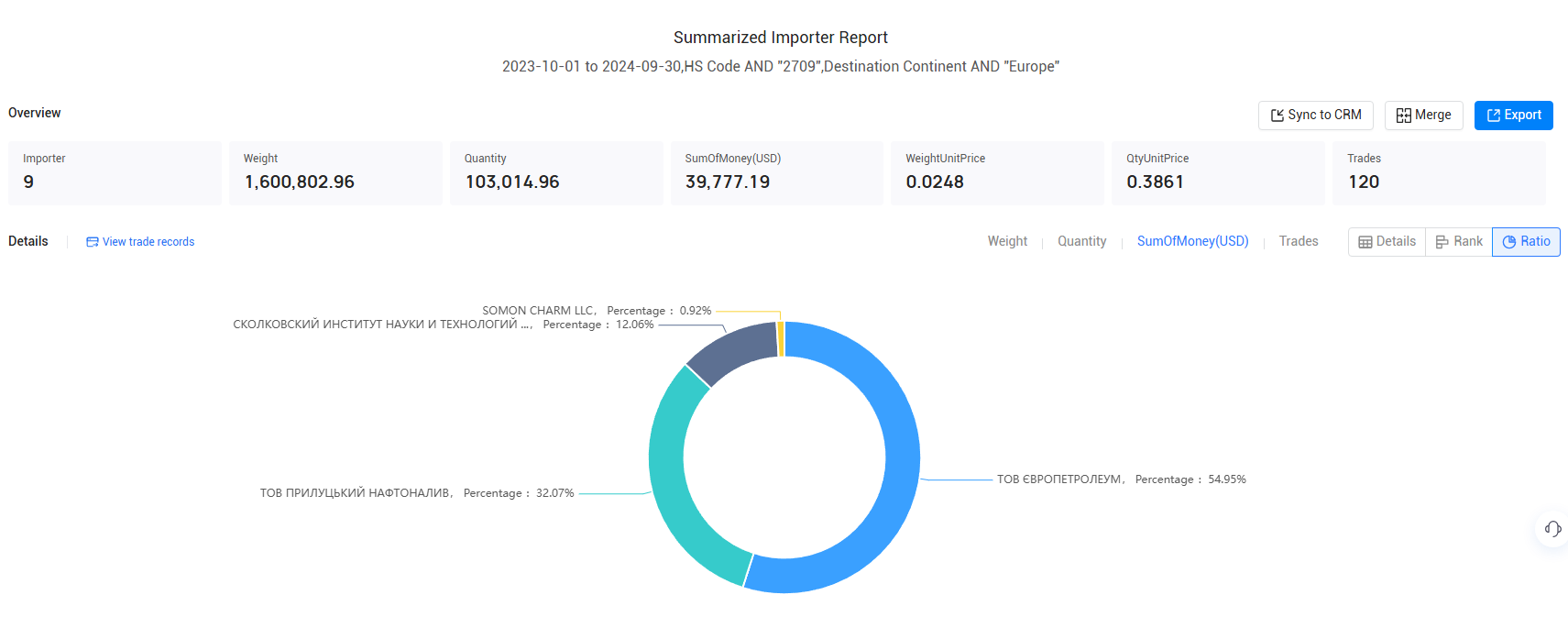The width and height of the screenshot is (1568, 639).
Task: Click the СКОЛКОВСКИЙ ИНСТИТУТ 12.06% label
Action: click(444, 325)
